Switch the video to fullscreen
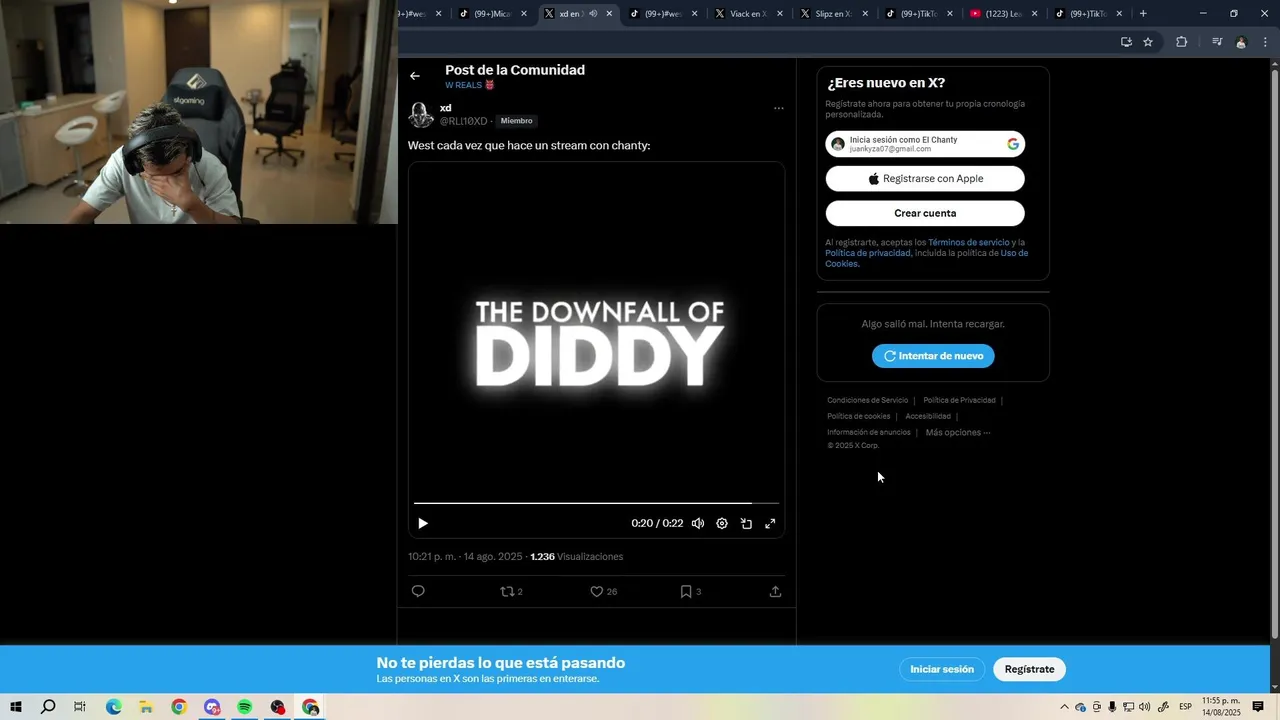 click(x=770, y=523)
